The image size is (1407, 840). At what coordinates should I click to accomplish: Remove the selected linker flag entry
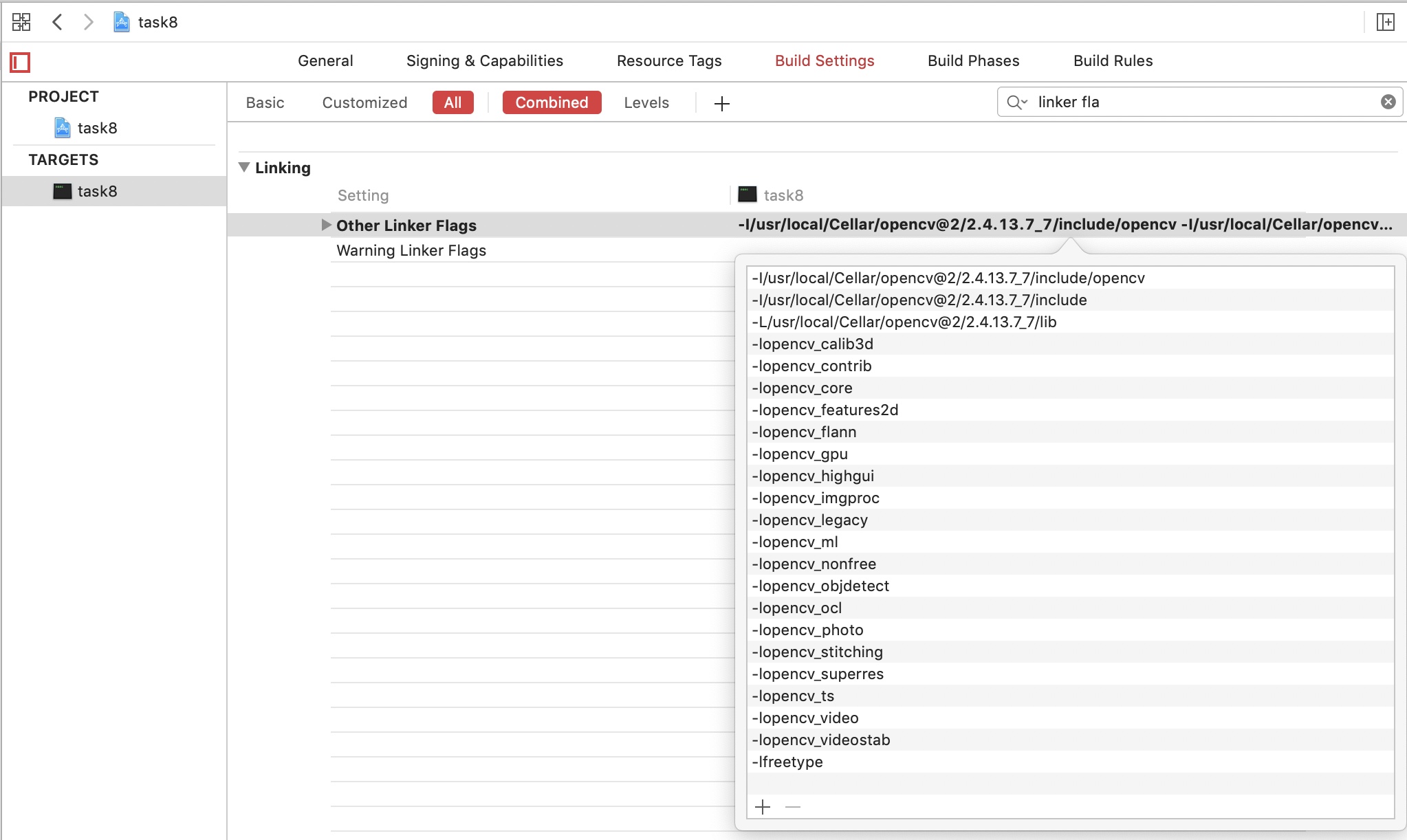(x=793, y=807)
